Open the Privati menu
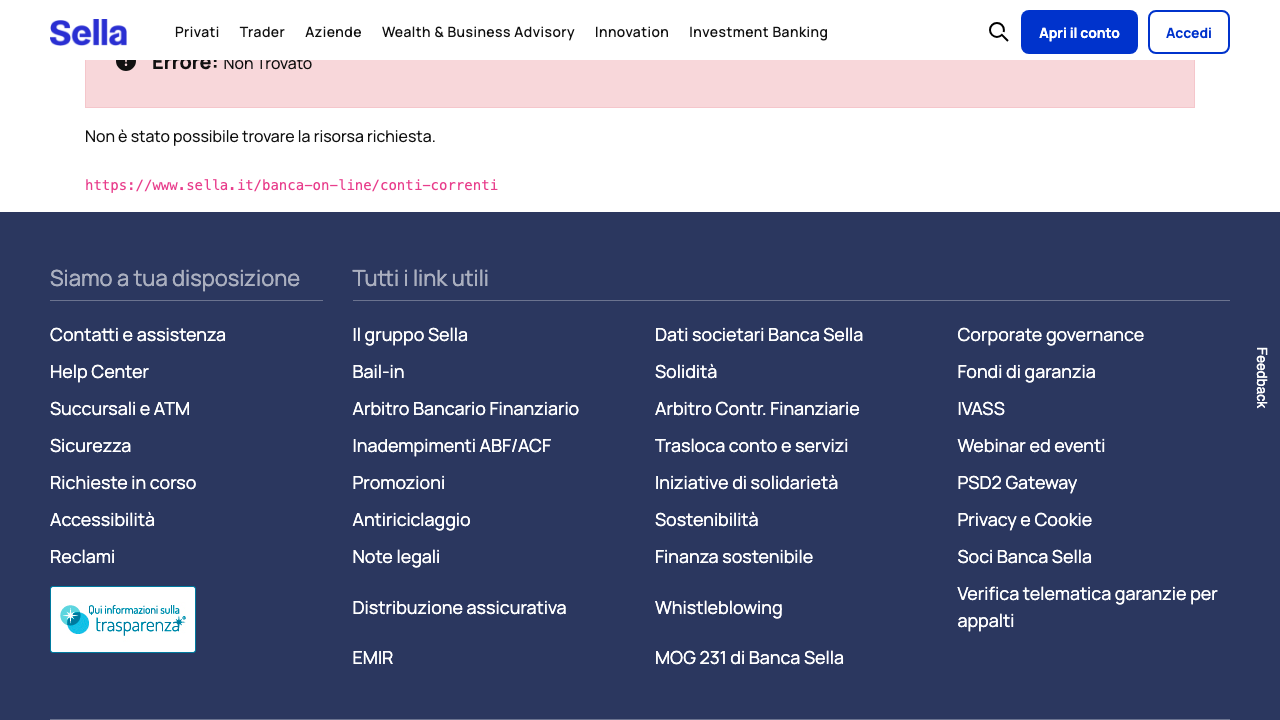Screen dimensions: 1280x720 tap(197, 32)
